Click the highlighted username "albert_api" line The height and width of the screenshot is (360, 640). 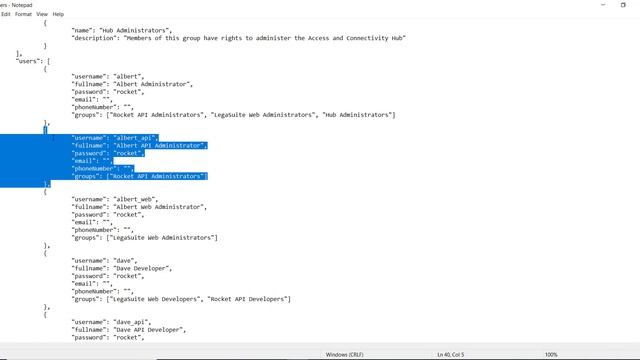pyautogui.click(x=115, y=138)
